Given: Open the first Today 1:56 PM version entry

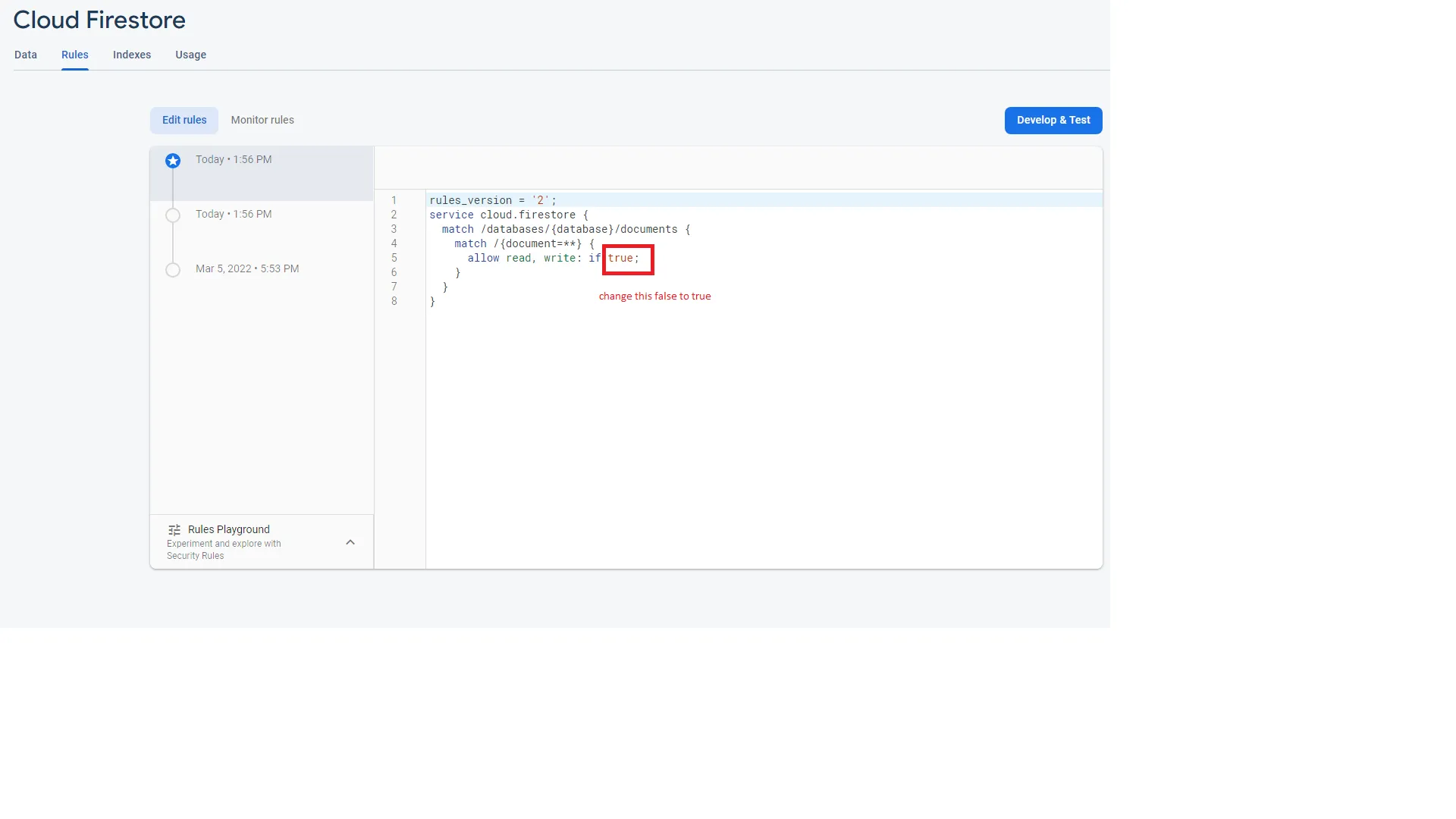Looking at the screenshot, I should (x=234, y=159).
